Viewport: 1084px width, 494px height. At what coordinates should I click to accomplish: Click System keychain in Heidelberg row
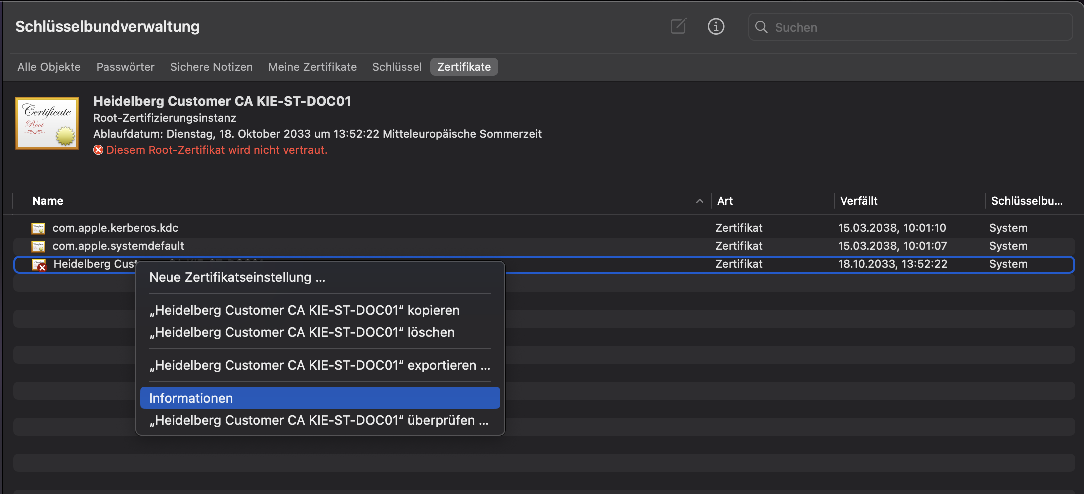click(1008, 264)
